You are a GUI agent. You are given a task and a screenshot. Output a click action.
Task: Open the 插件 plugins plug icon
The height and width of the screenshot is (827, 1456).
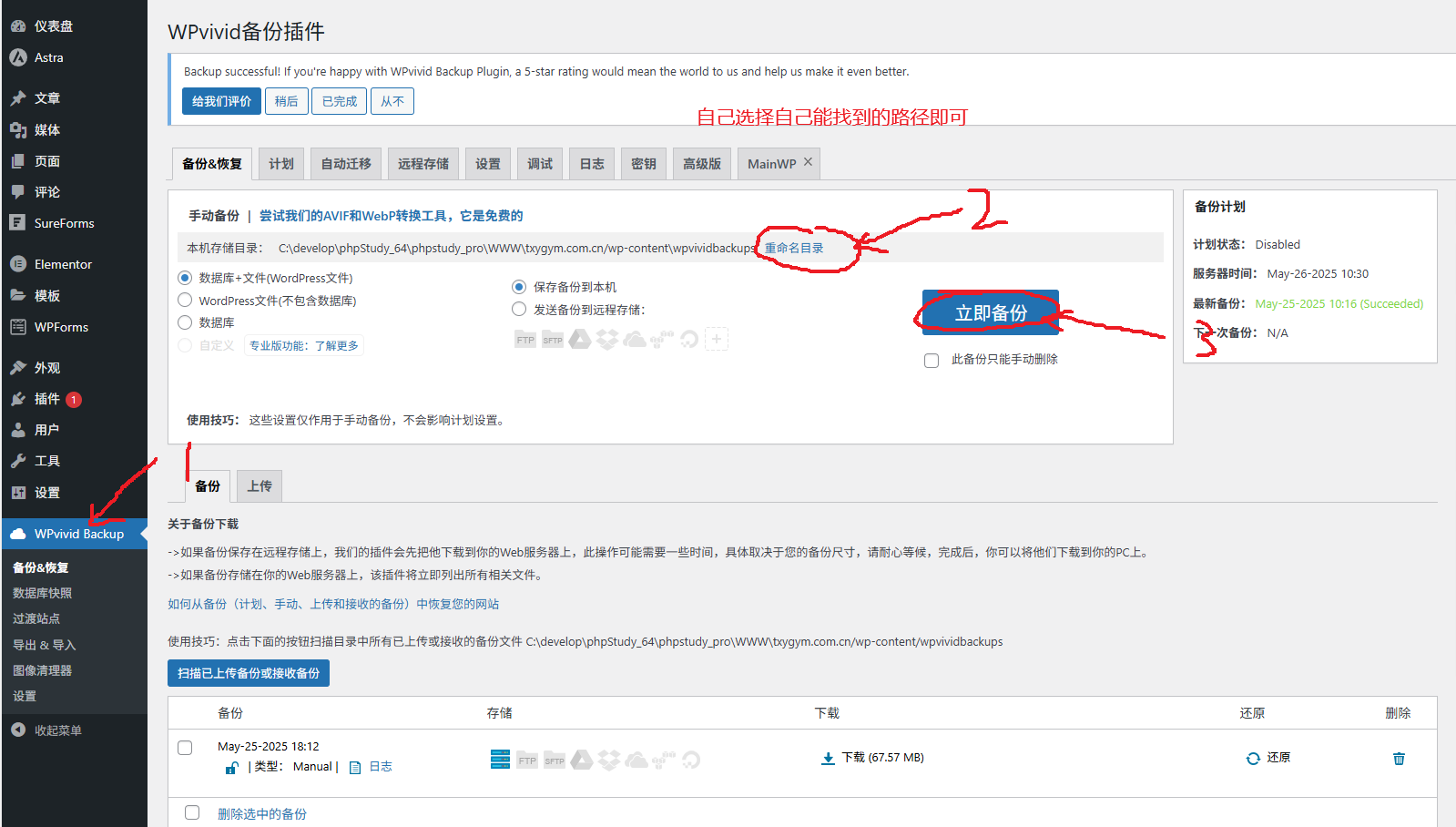(x=18, y=399)
